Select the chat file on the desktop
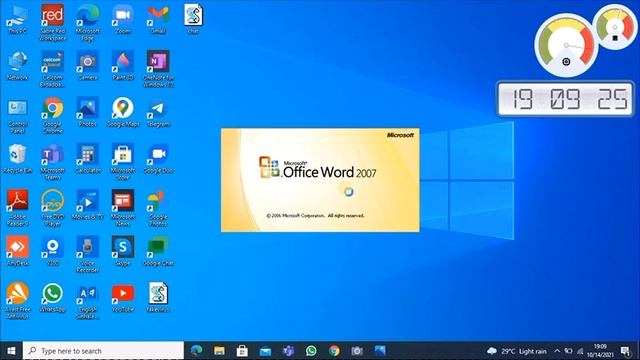The height and width of the screenshot is (360, 640). 193,19
